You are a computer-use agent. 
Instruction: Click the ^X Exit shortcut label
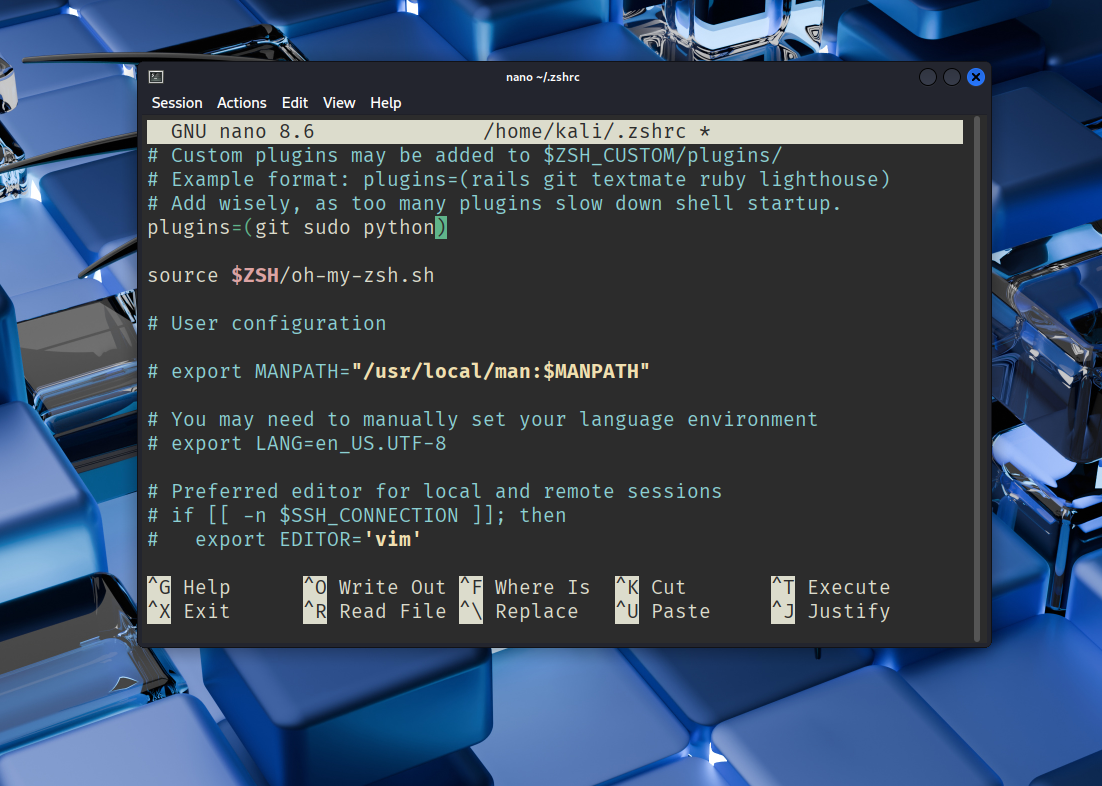coord(189,612)
